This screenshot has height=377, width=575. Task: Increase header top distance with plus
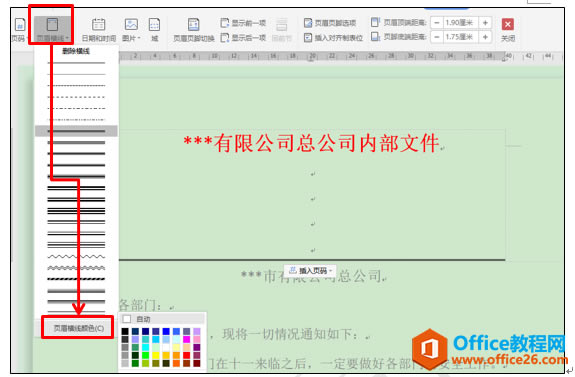click(485, 23)
